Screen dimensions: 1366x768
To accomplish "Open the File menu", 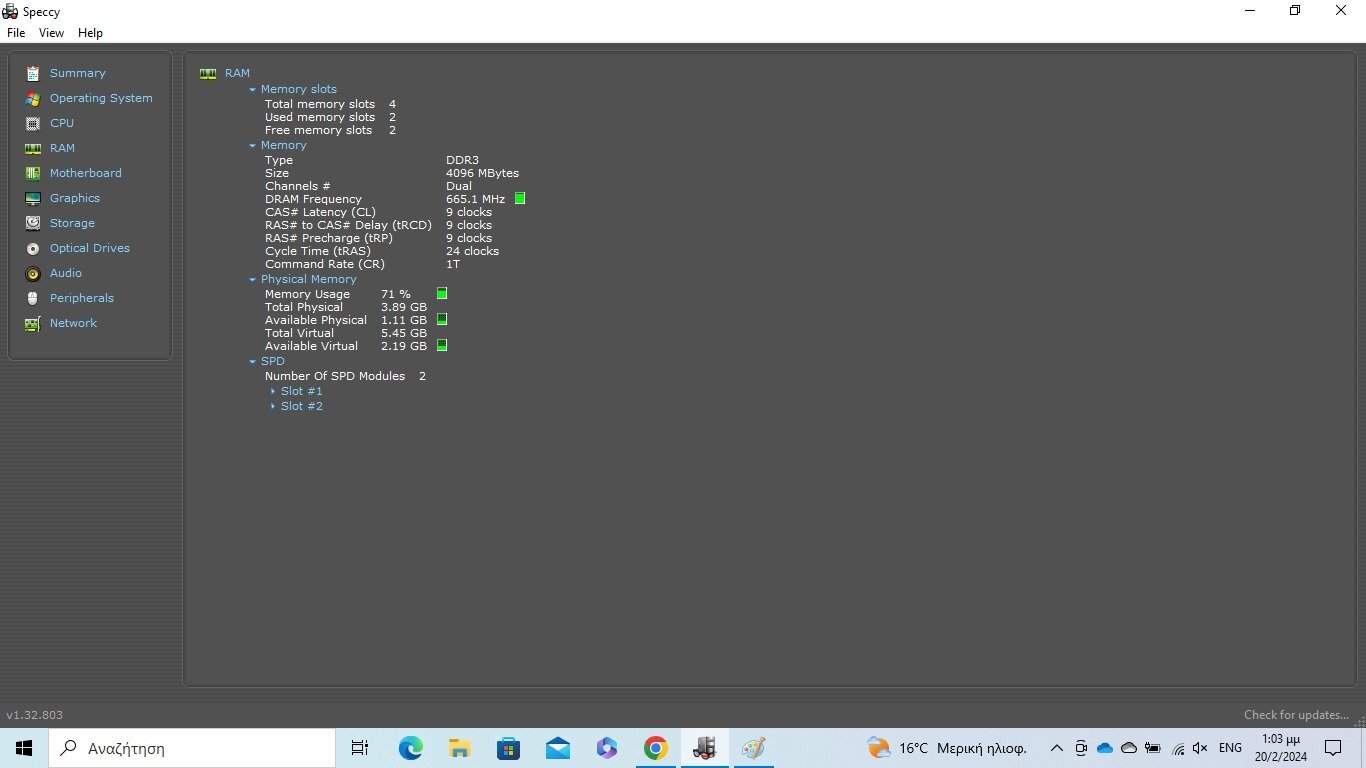I will click(16, 33).
